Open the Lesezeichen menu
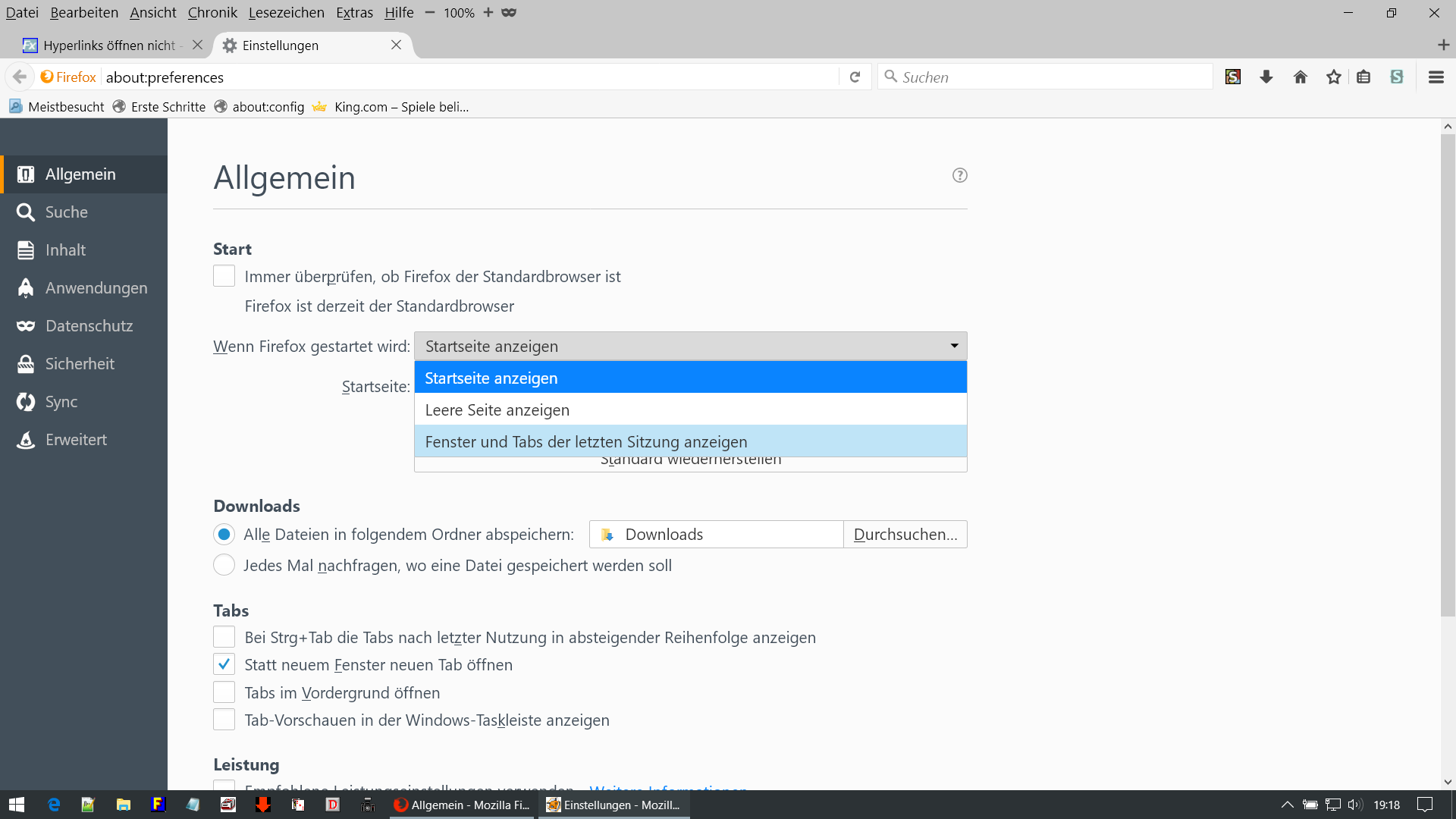Screen dimensions: 1456x819 [286, 13]
